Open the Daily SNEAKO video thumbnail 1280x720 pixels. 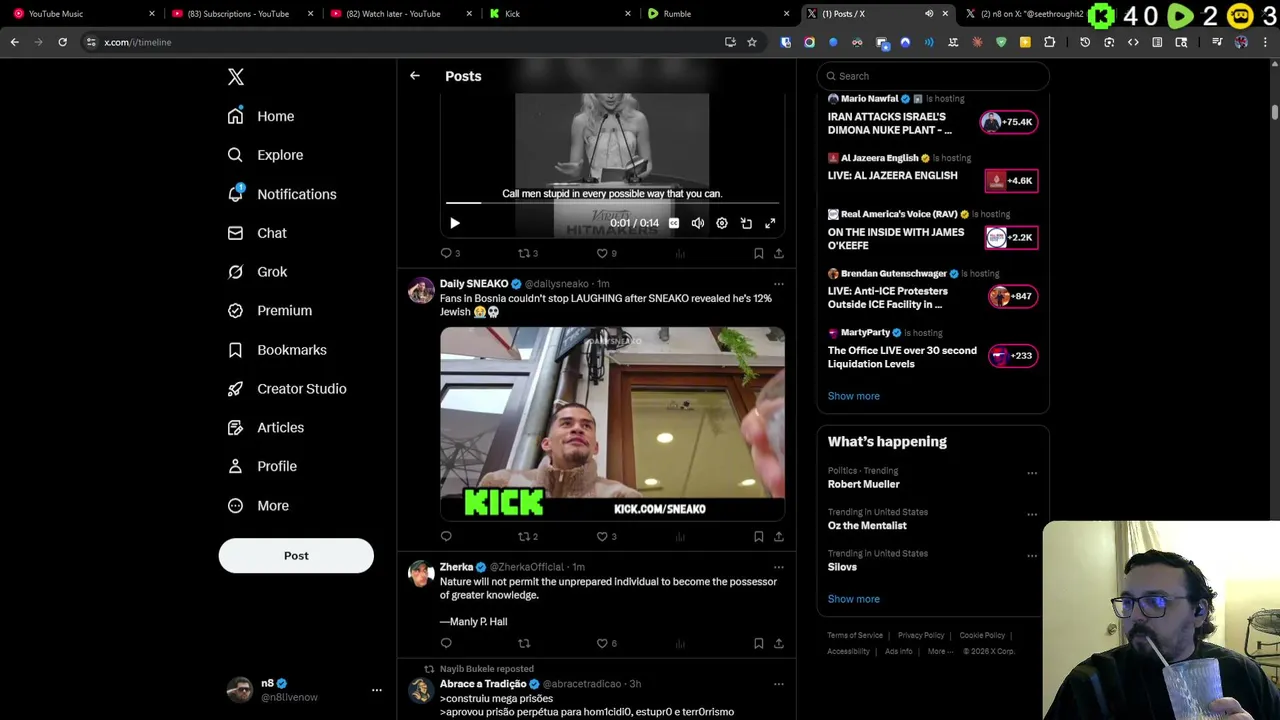tap(612, 424)
